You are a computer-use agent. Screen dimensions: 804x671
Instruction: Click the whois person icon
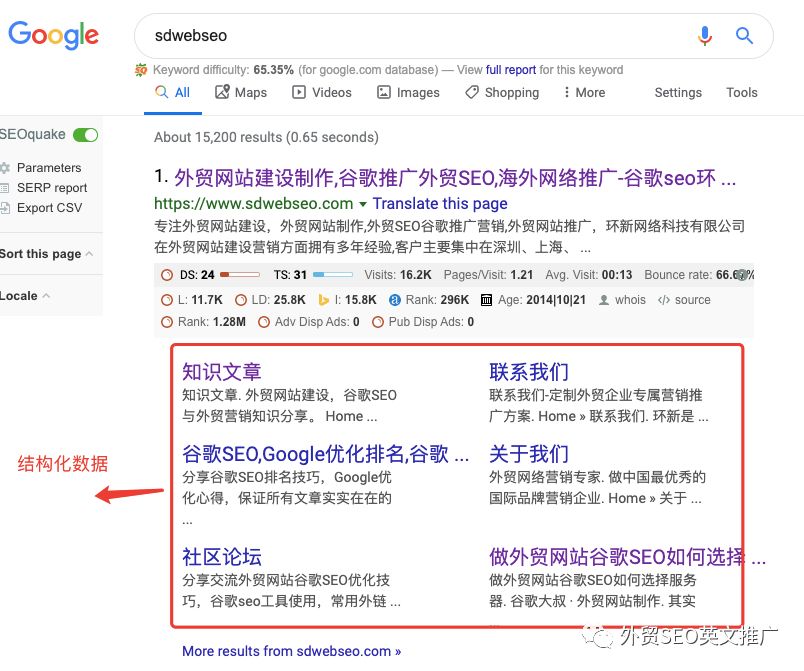(x=604, y=300)
